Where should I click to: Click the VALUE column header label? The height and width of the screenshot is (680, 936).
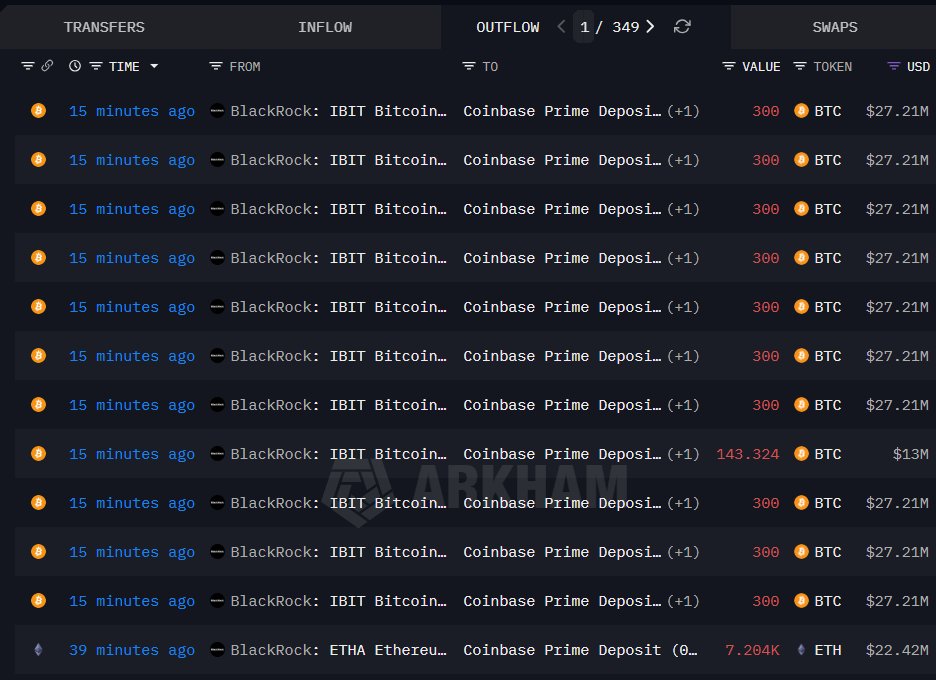pyautogui.click(x=761, y=66)
